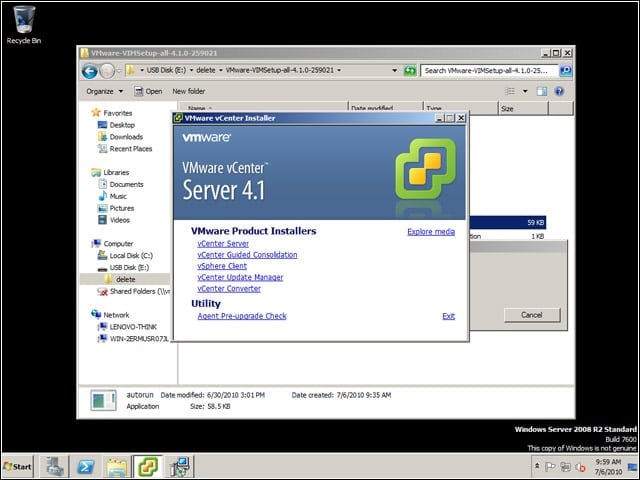
Task: Open the vCenter Server installer link
Action: coord(223,244)
